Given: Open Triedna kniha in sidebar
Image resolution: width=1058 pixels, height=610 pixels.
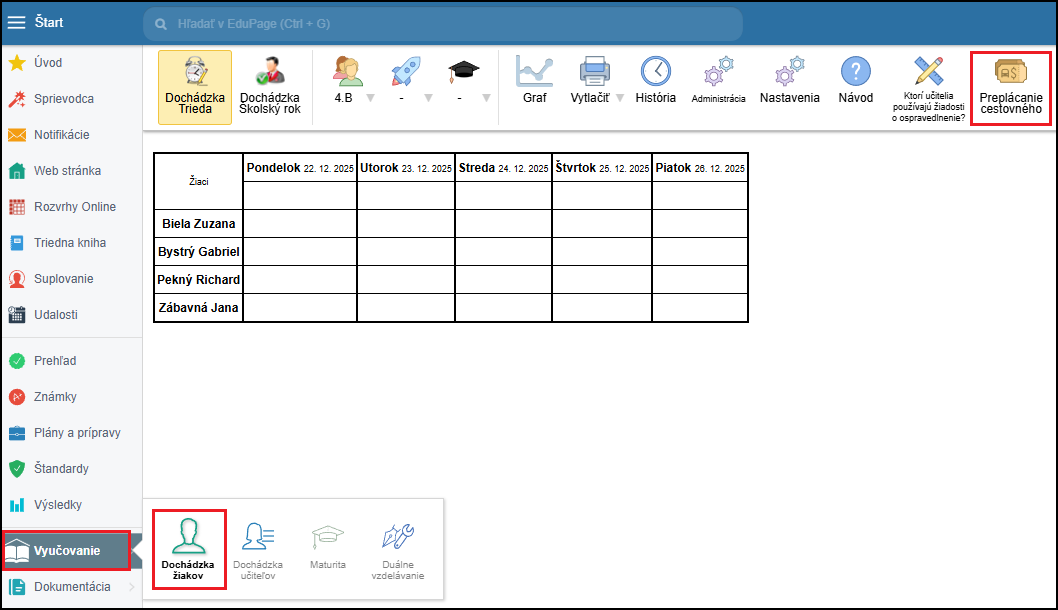Looking at the screenshot, I should point(69,243).
